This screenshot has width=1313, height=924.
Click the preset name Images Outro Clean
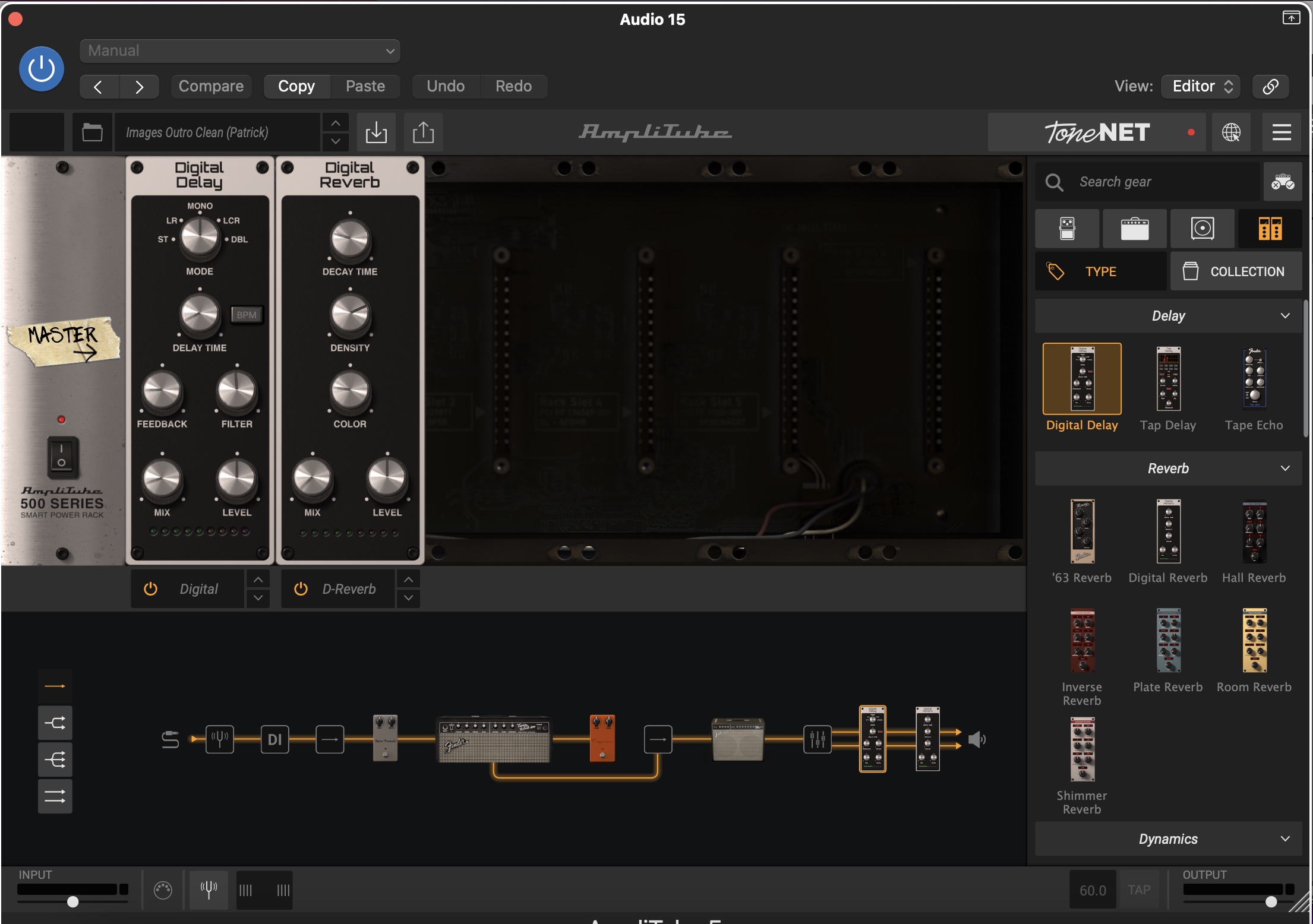point(216,132)
